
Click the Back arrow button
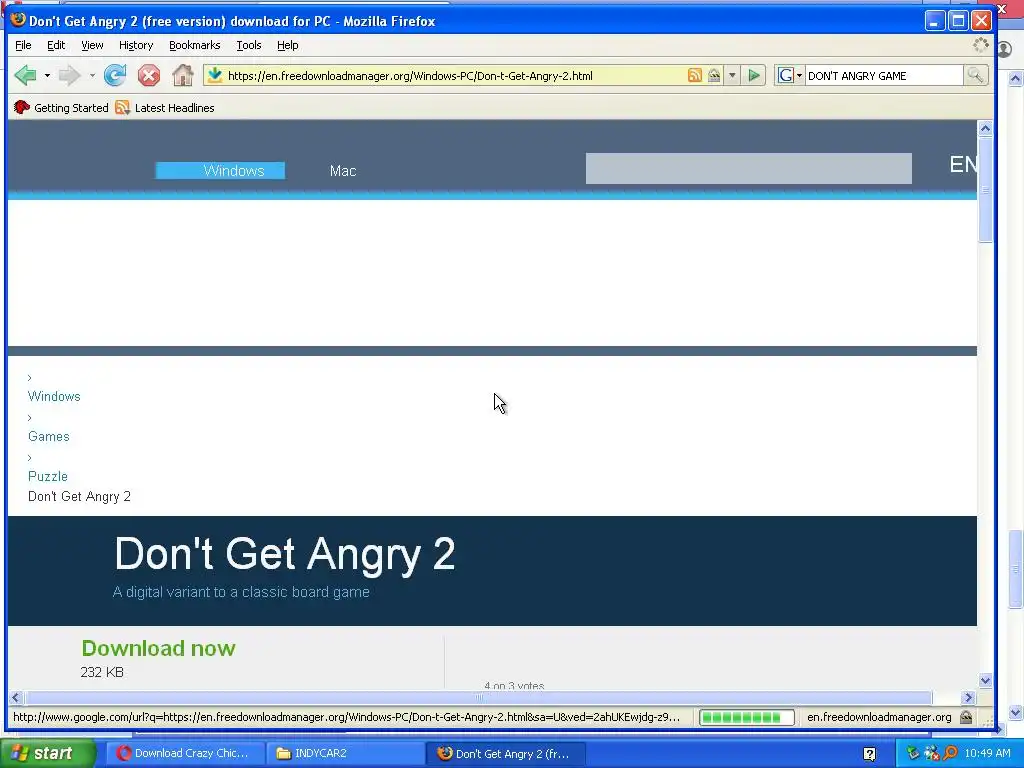coord(25,76)
